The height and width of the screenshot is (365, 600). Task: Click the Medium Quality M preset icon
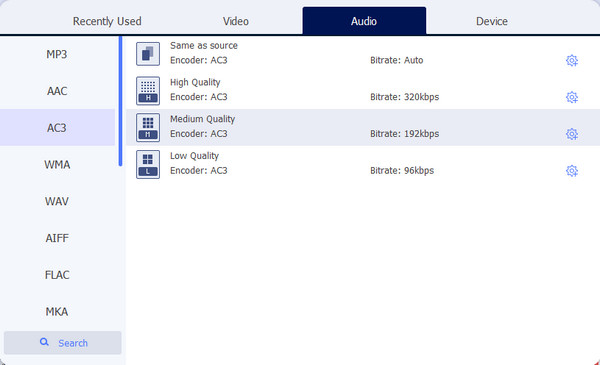click(x=148, y=127)
